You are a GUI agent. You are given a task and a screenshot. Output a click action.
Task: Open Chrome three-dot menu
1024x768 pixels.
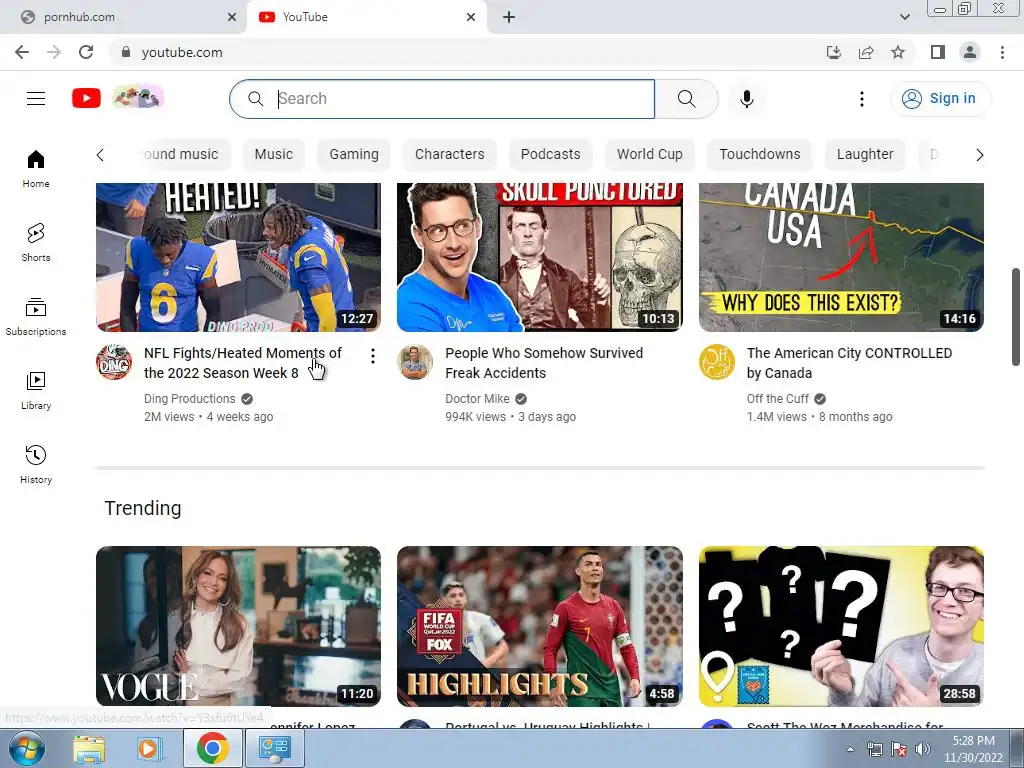tap(1002, 52)
